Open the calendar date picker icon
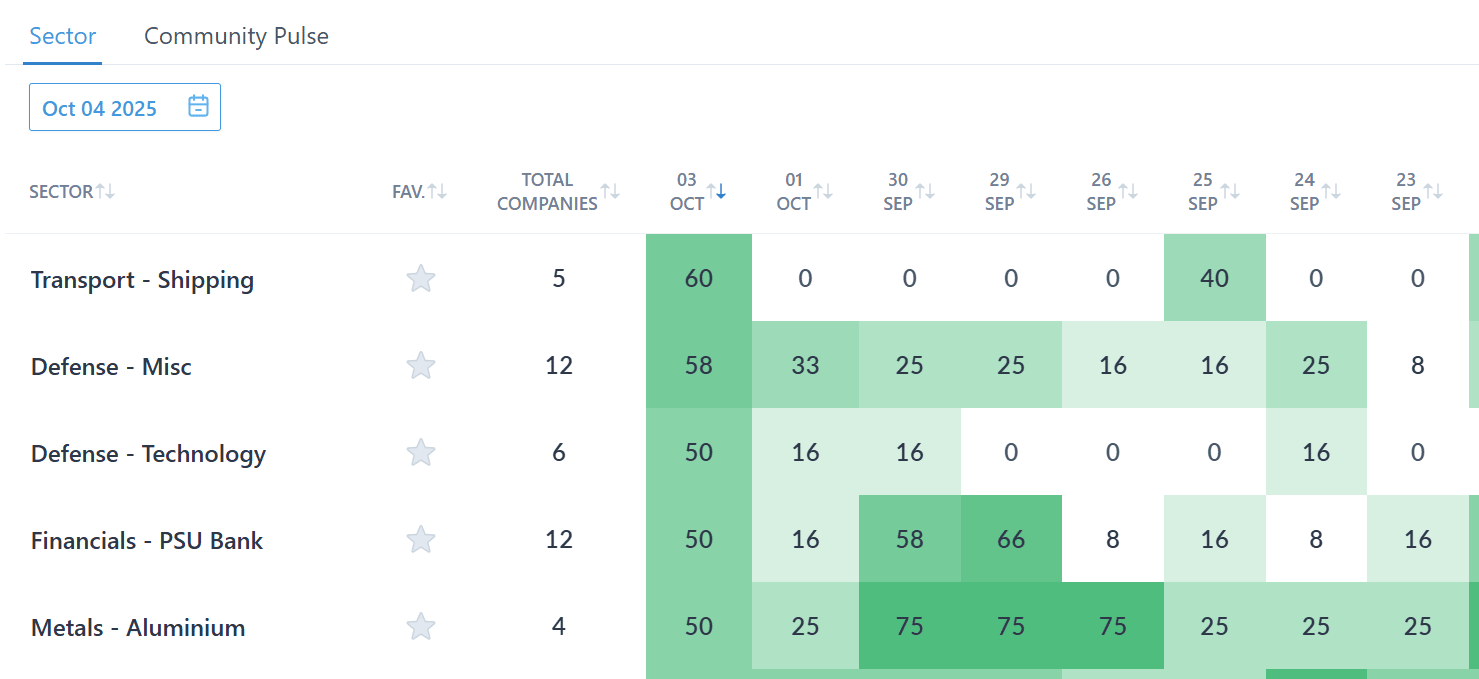 tap(199, 107)
